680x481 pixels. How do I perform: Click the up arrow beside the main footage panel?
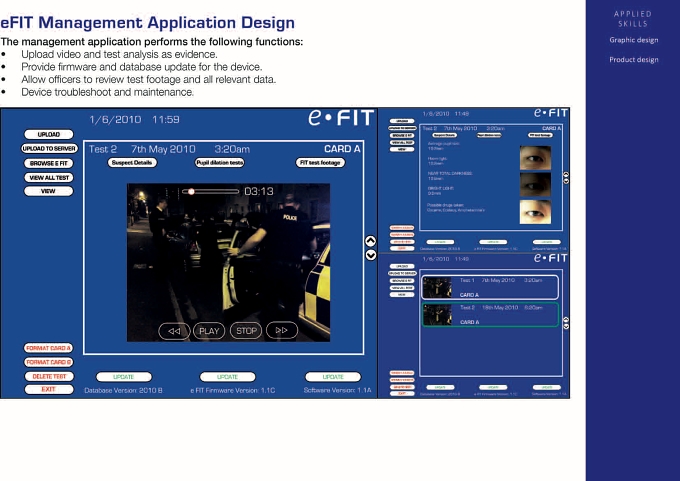pos(370,241)
